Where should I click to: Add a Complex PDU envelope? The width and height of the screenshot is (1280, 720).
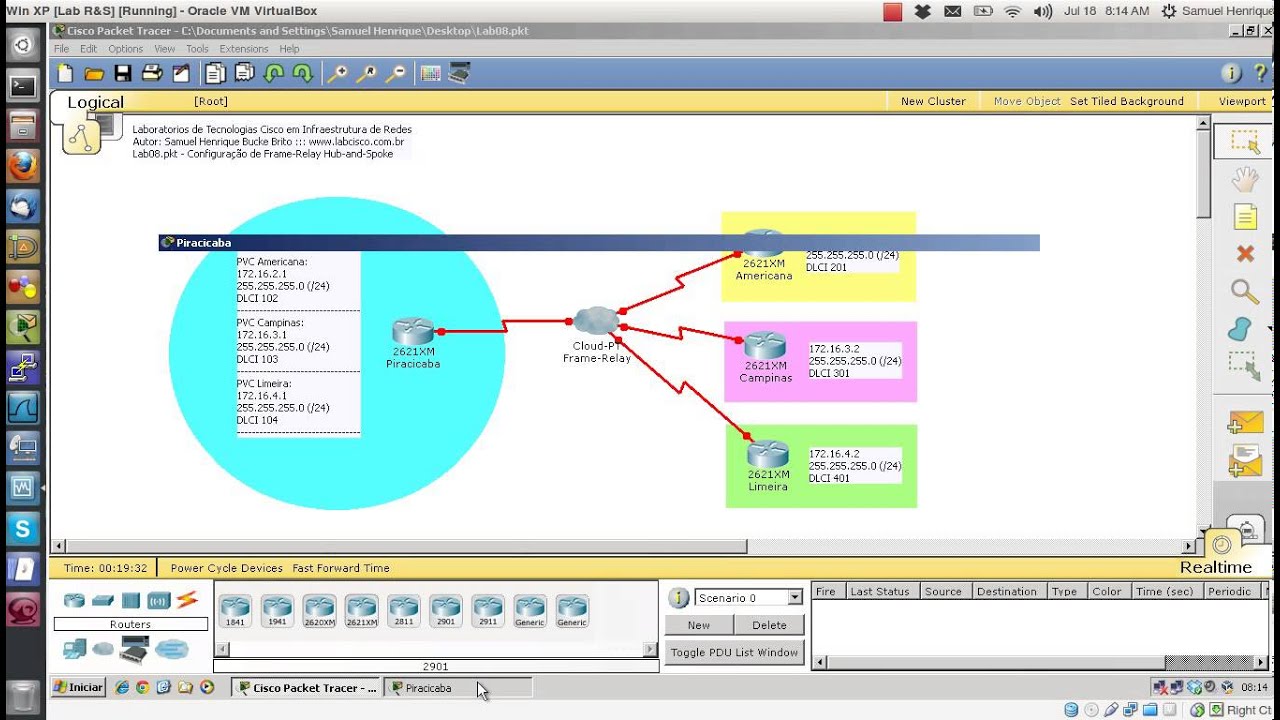point(1245,461)
